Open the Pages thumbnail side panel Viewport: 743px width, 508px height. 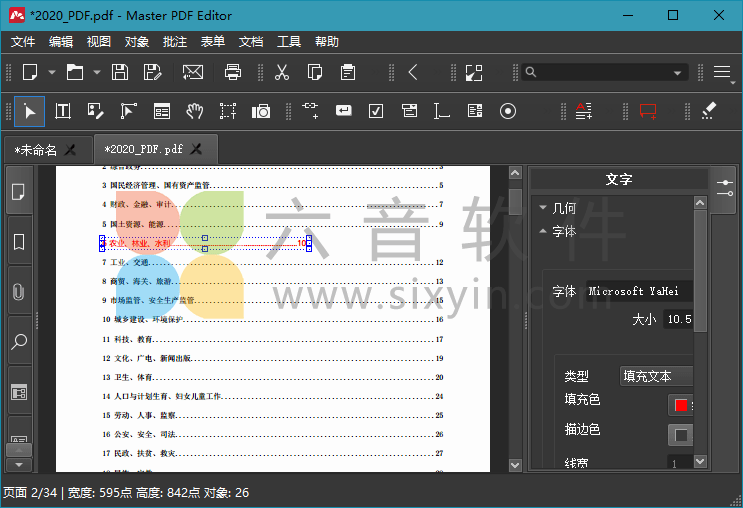(x=19, y=192)
